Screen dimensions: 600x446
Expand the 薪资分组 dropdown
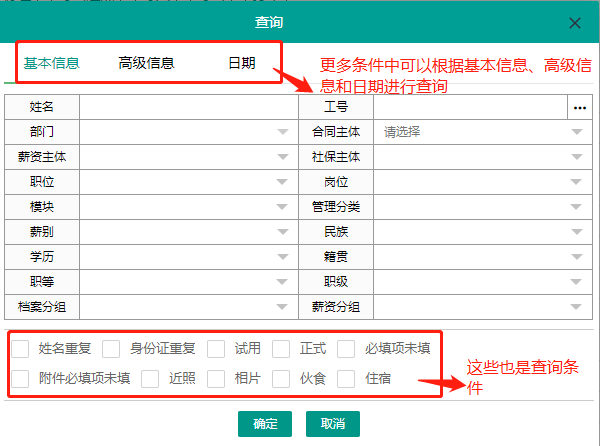coord(576,307)
